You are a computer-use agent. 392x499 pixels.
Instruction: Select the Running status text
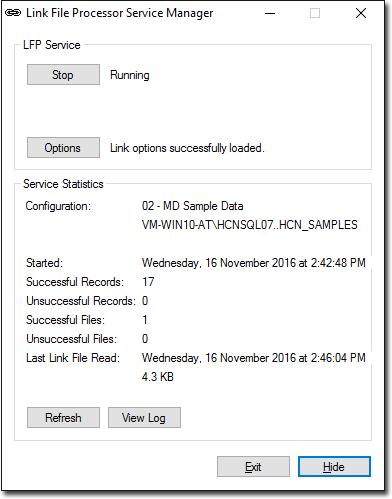[130, 75]
